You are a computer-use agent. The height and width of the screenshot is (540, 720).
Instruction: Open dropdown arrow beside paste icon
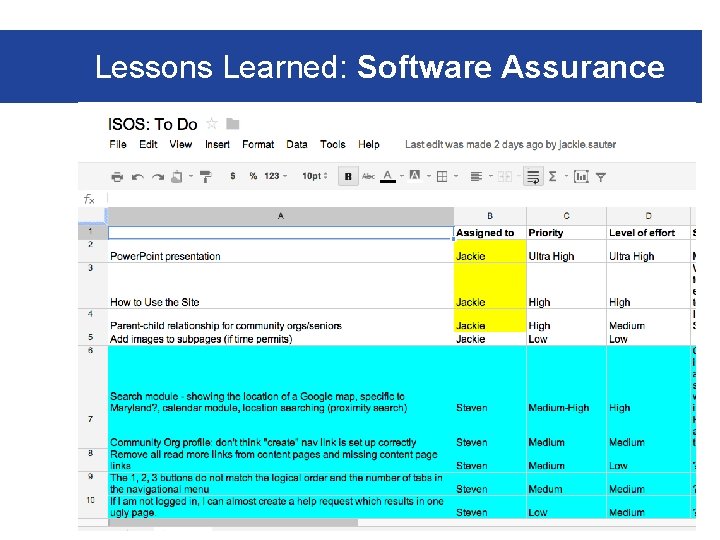(191, 176)
